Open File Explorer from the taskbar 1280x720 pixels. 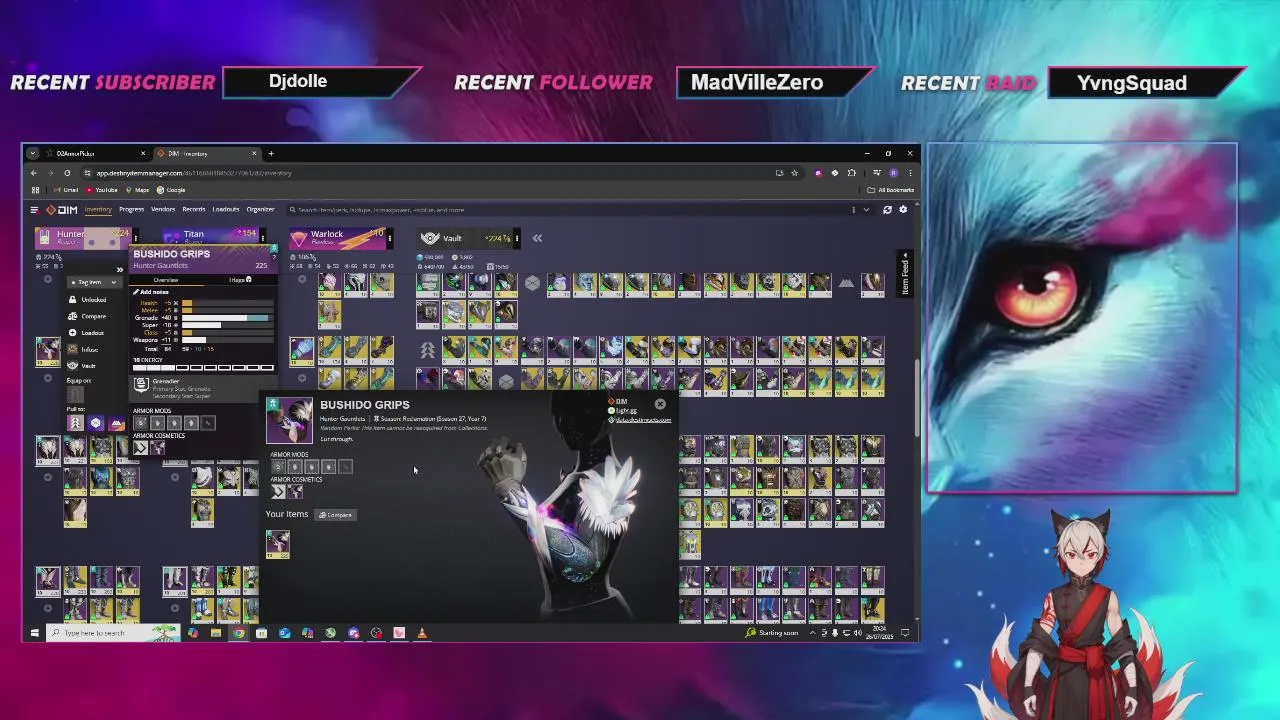[215, 633]
